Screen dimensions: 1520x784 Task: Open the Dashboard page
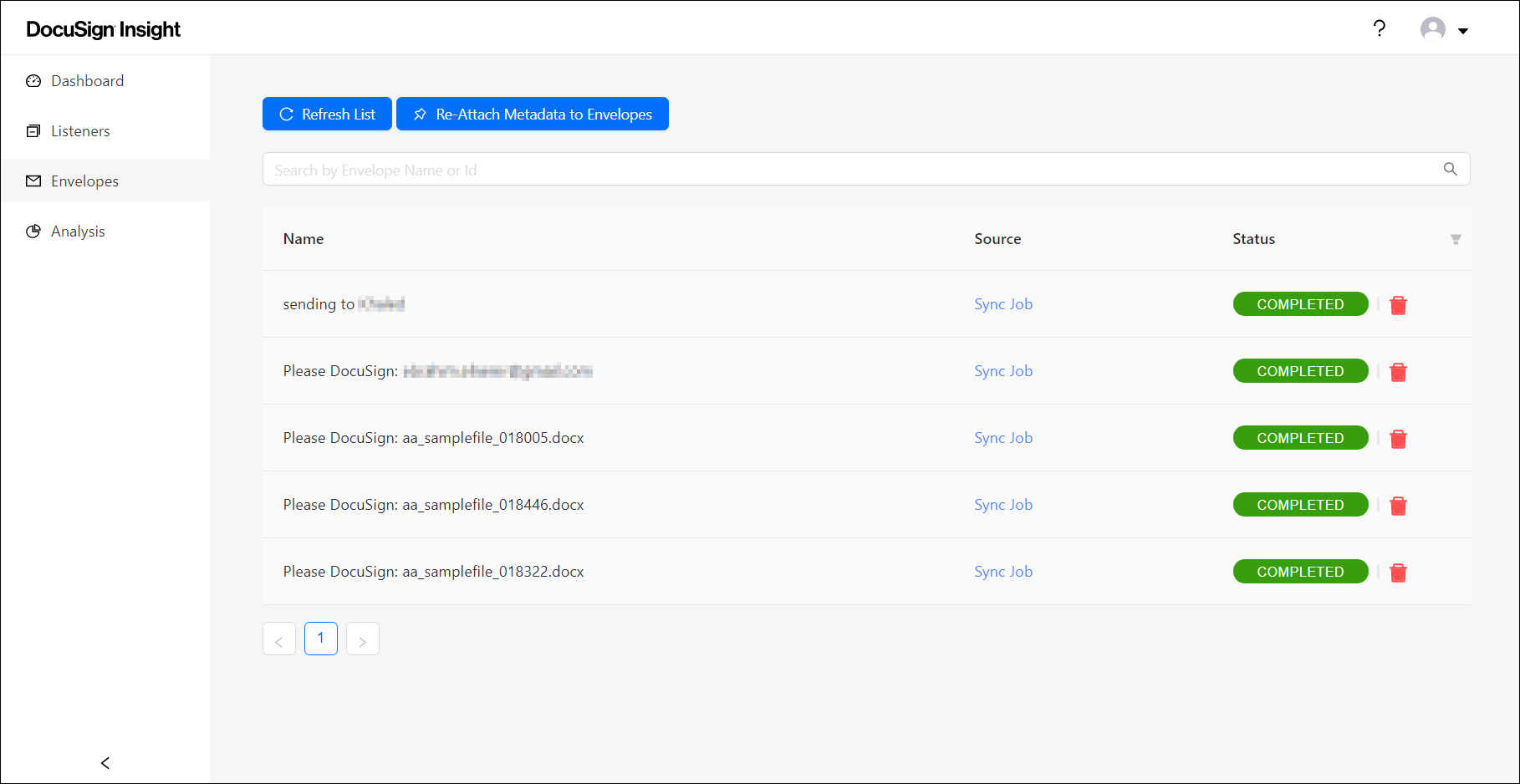tap(87, 81)
